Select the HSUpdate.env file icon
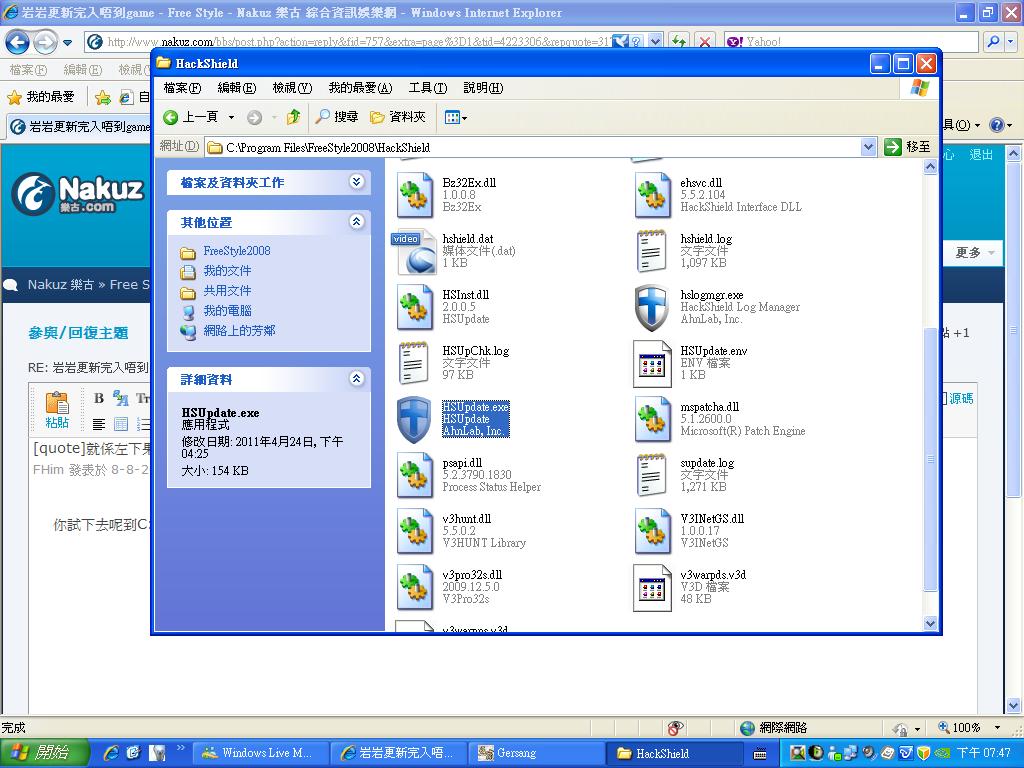The image size is (1024, 768). click(652, 364)
